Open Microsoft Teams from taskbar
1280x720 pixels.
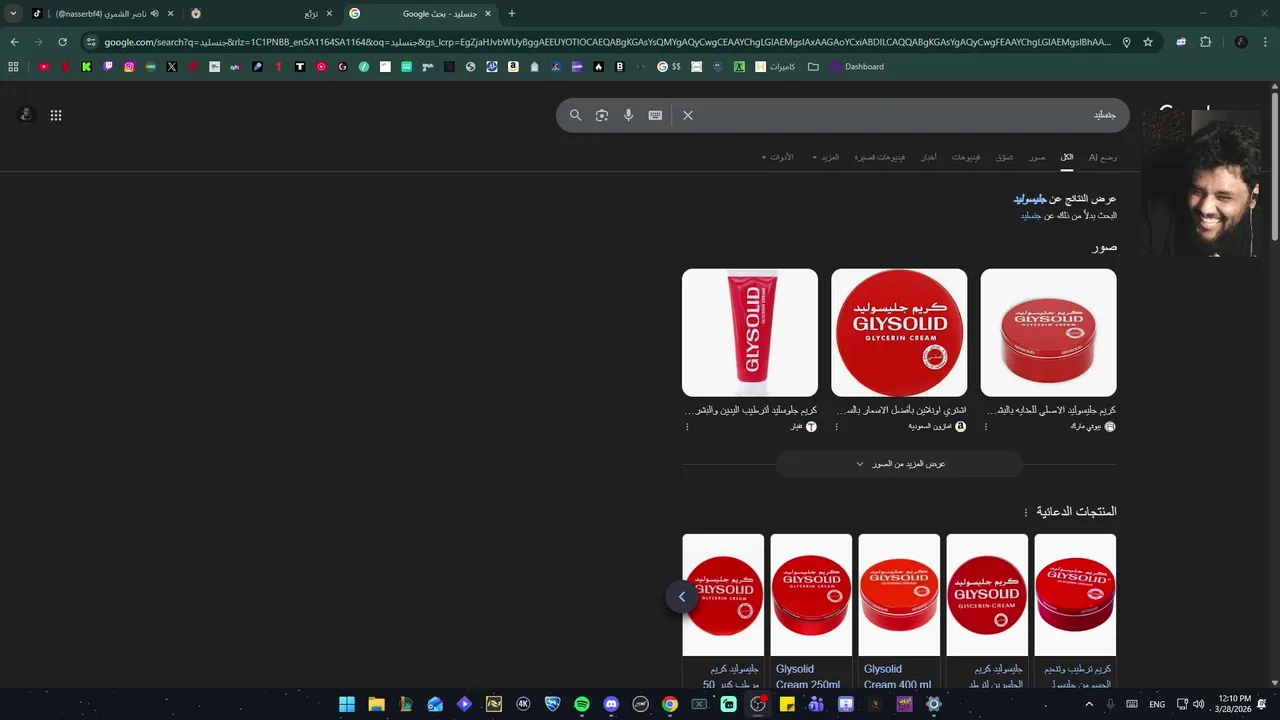[x=816, y=704]
